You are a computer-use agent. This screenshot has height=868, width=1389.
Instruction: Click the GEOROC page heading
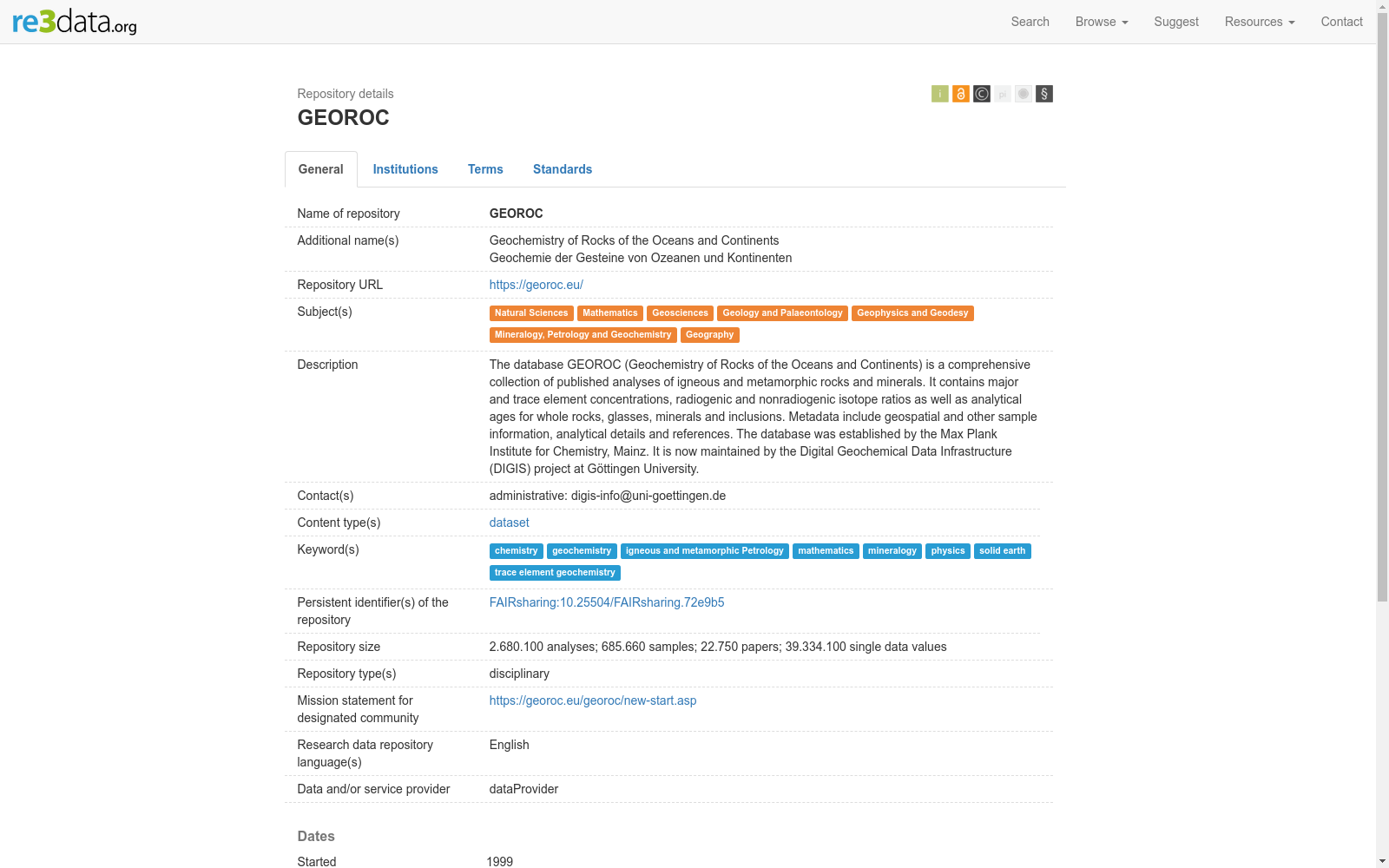tap(344, 118)
